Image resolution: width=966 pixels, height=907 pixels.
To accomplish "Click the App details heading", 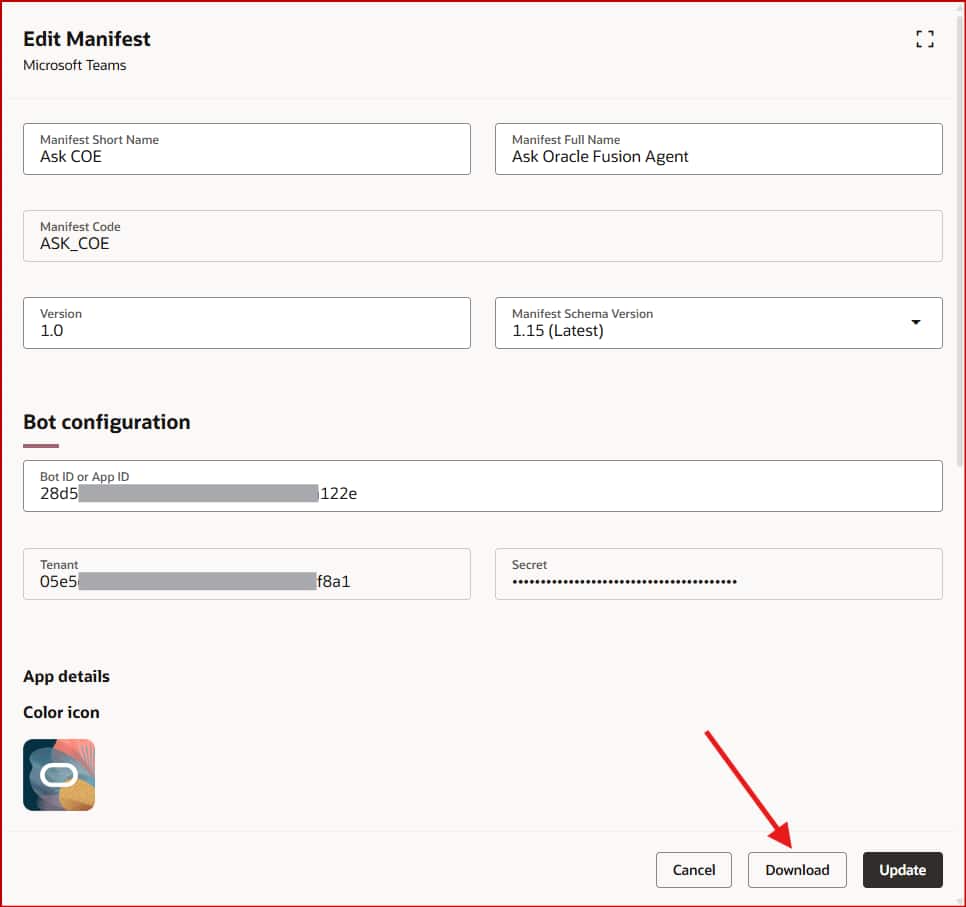I will 67,676.
